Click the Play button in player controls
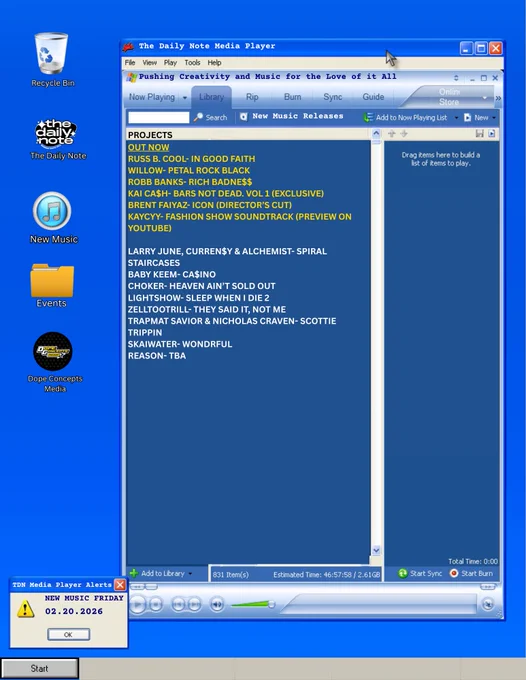The width and height of the screenshot is (526, 680). [x=137, y=604]
